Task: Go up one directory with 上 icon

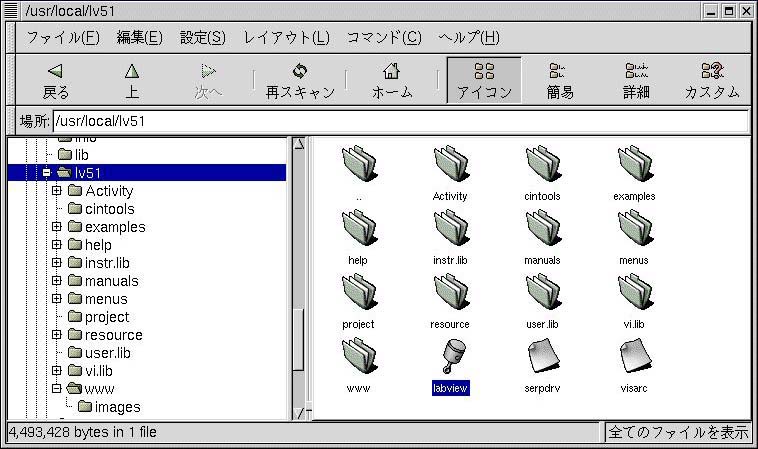Action: (x=132, y=72)
